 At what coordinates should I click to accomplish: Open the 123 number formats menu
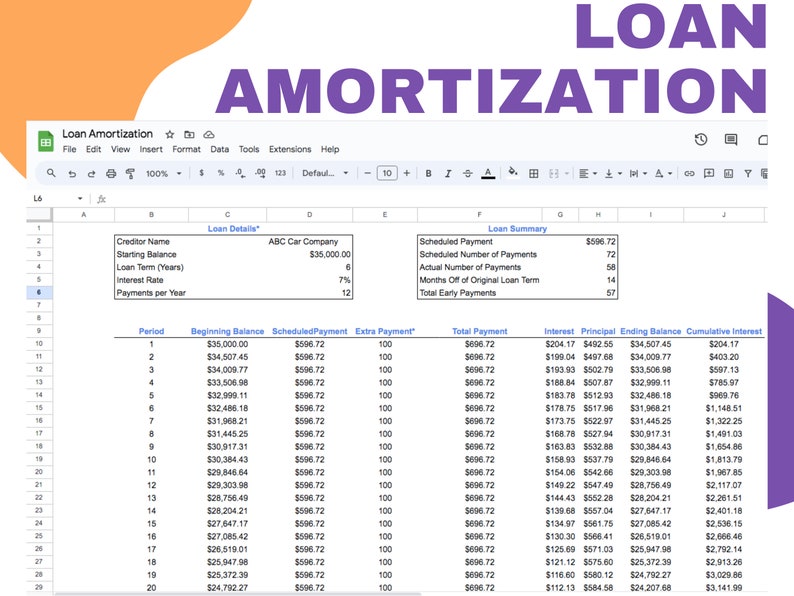click(280, 173)
